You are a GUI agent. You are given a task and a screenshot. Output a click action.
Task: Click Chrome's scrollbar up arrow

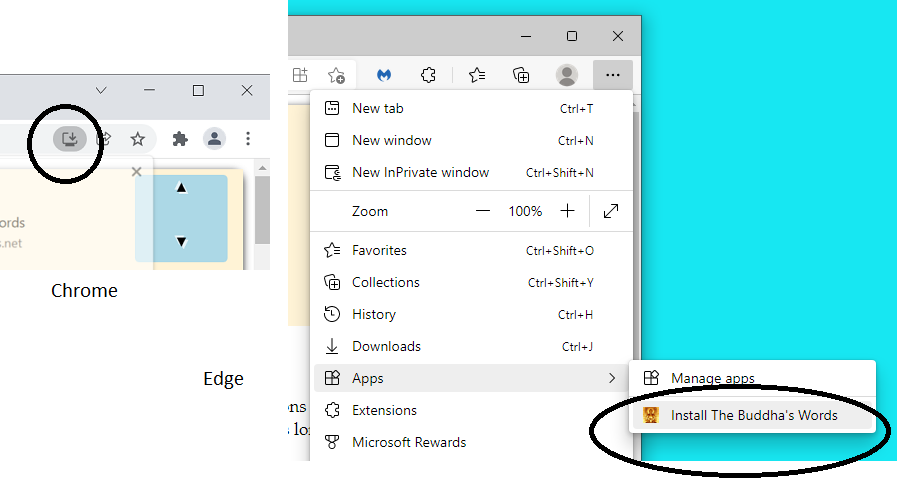point(262,168)
